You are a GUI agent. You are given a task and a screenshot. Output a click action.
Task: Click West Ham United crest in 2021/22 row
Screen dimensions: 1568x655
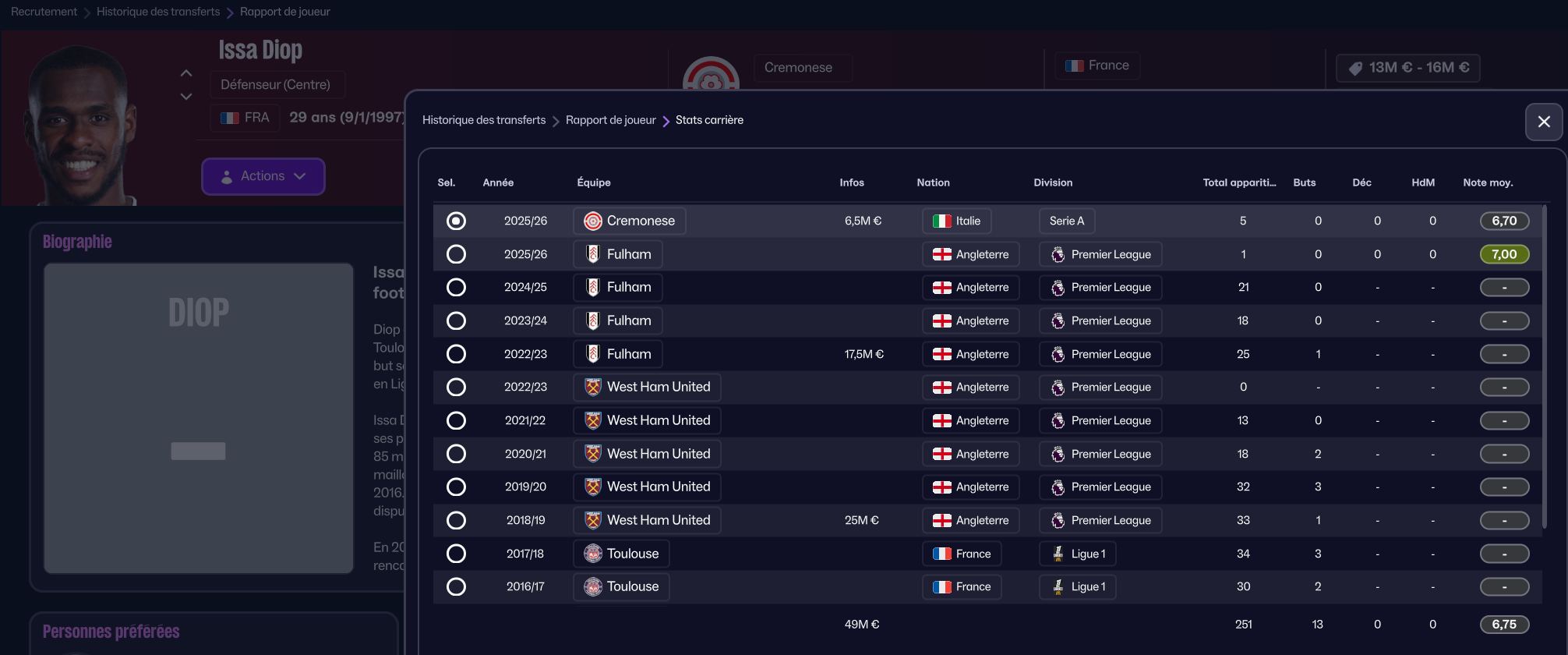coord(593,421)
